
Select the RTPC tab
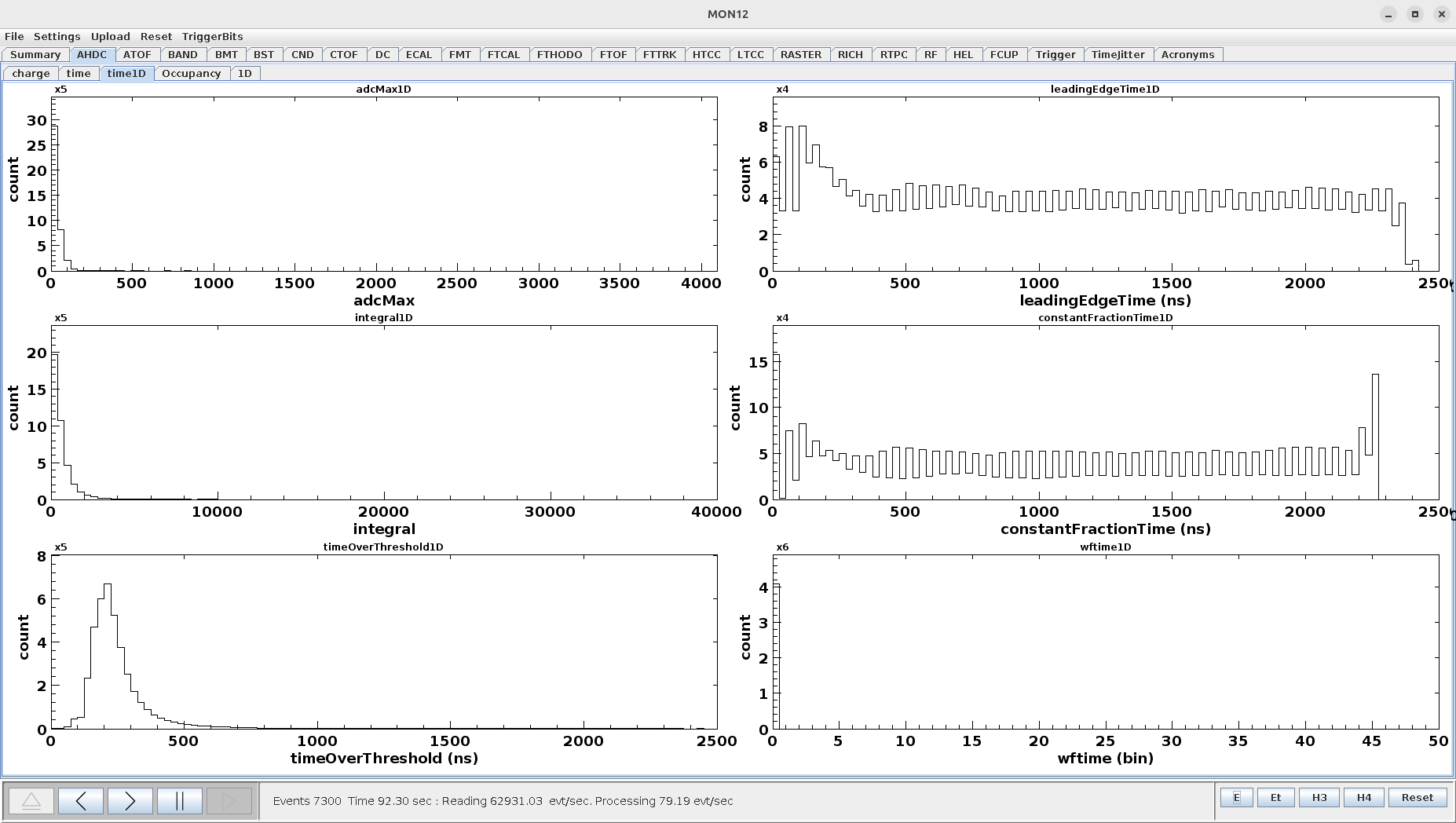[x=894, y=54]
